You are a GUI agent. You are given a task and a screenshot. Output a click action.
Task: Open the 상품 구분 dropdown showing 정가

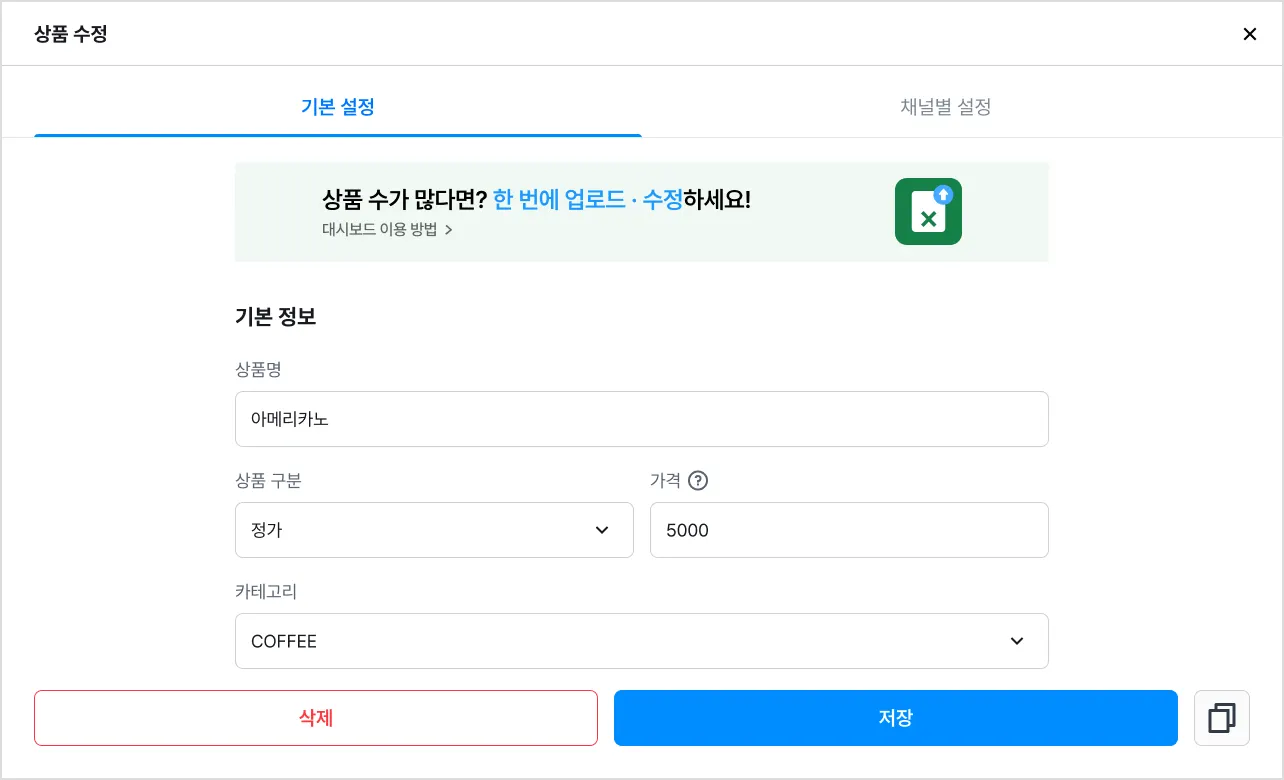coord(434,530)
